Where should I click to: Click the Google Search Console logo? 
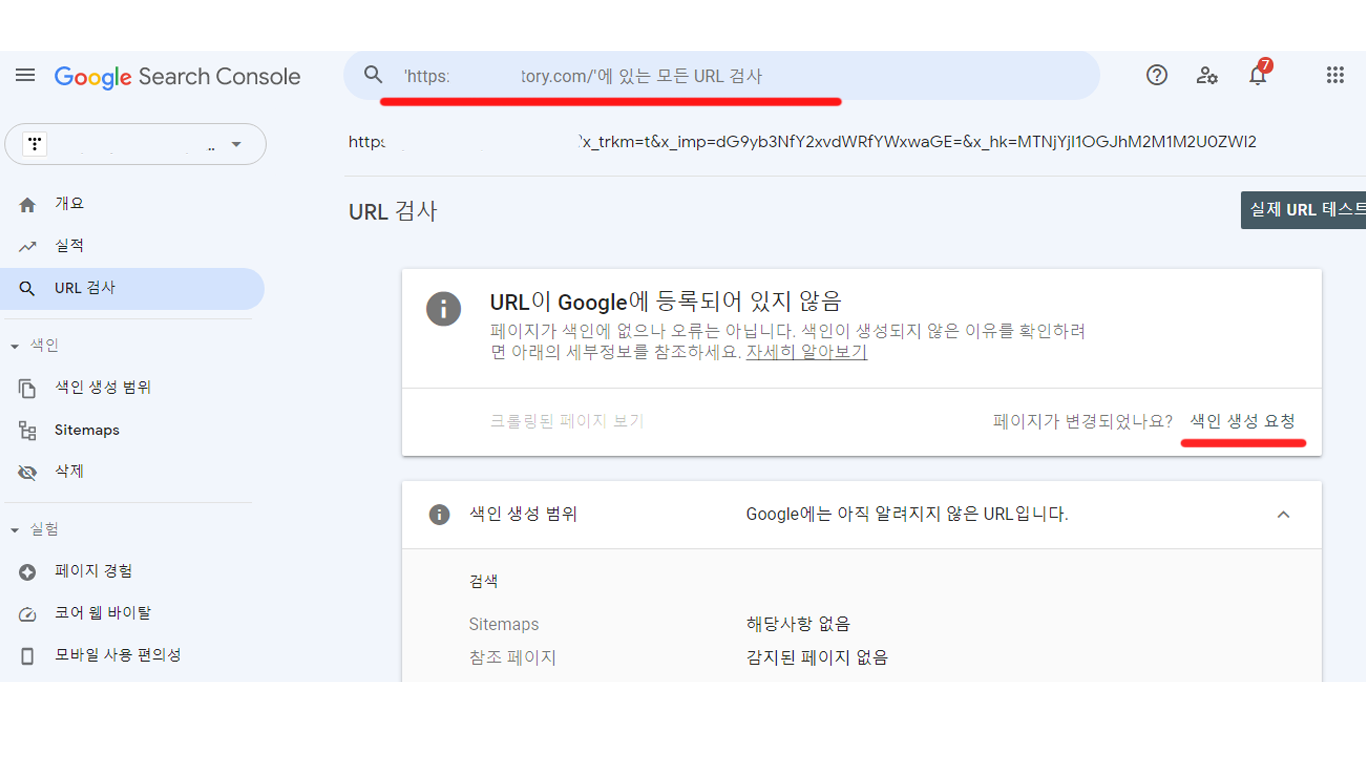pos(177,77)
